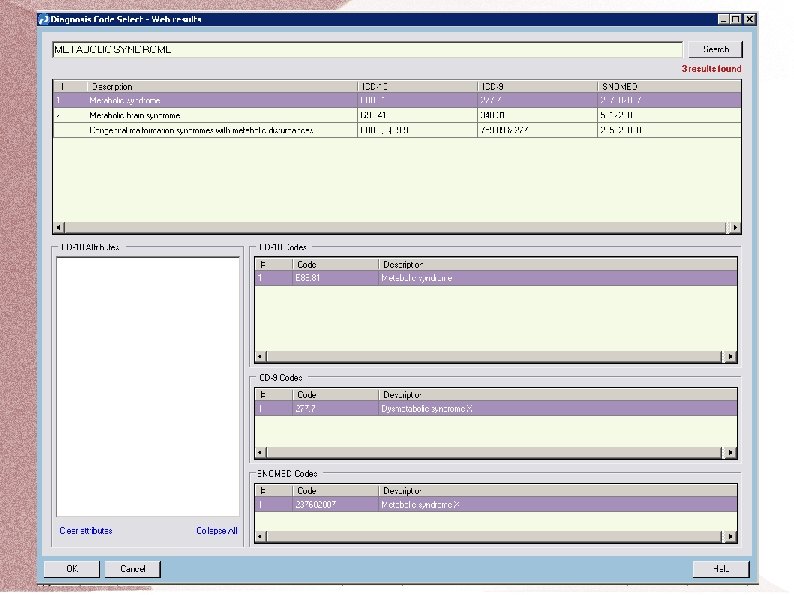The width and height of the screenshot is (794, 595).
Task: Click the Search button
Action: (716, 49)
